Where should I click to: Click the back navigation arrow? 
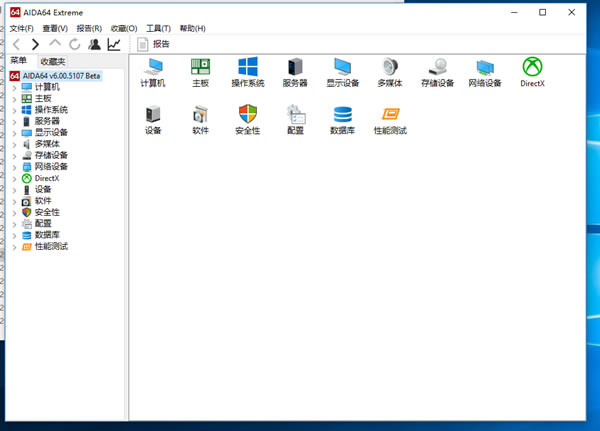pos(16,44)
